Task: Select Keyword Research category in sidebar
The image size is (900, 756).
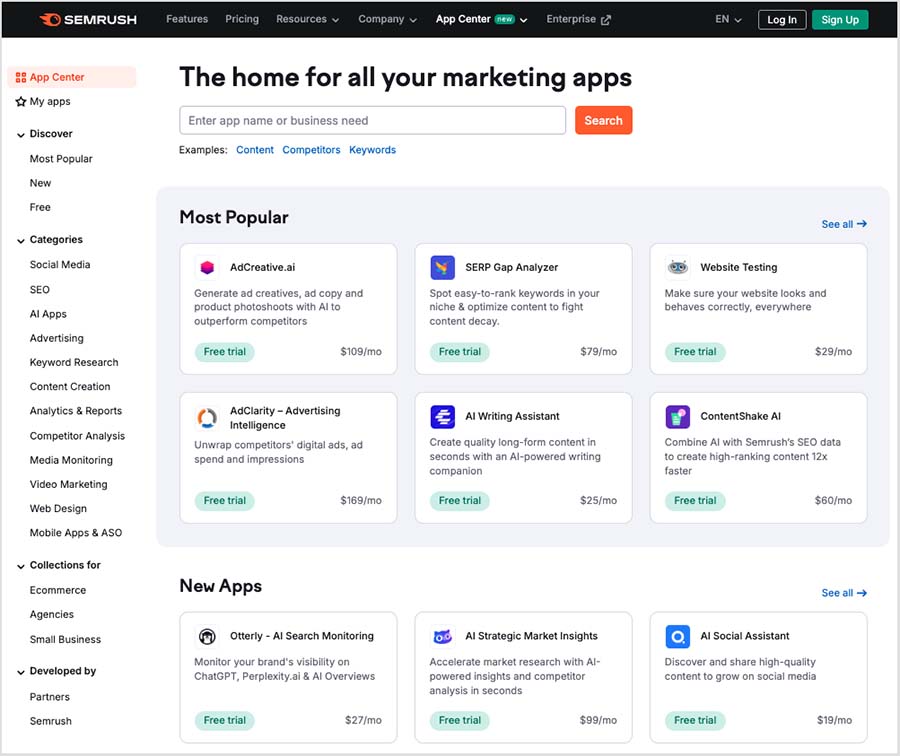Action: (x=74, y=363)
